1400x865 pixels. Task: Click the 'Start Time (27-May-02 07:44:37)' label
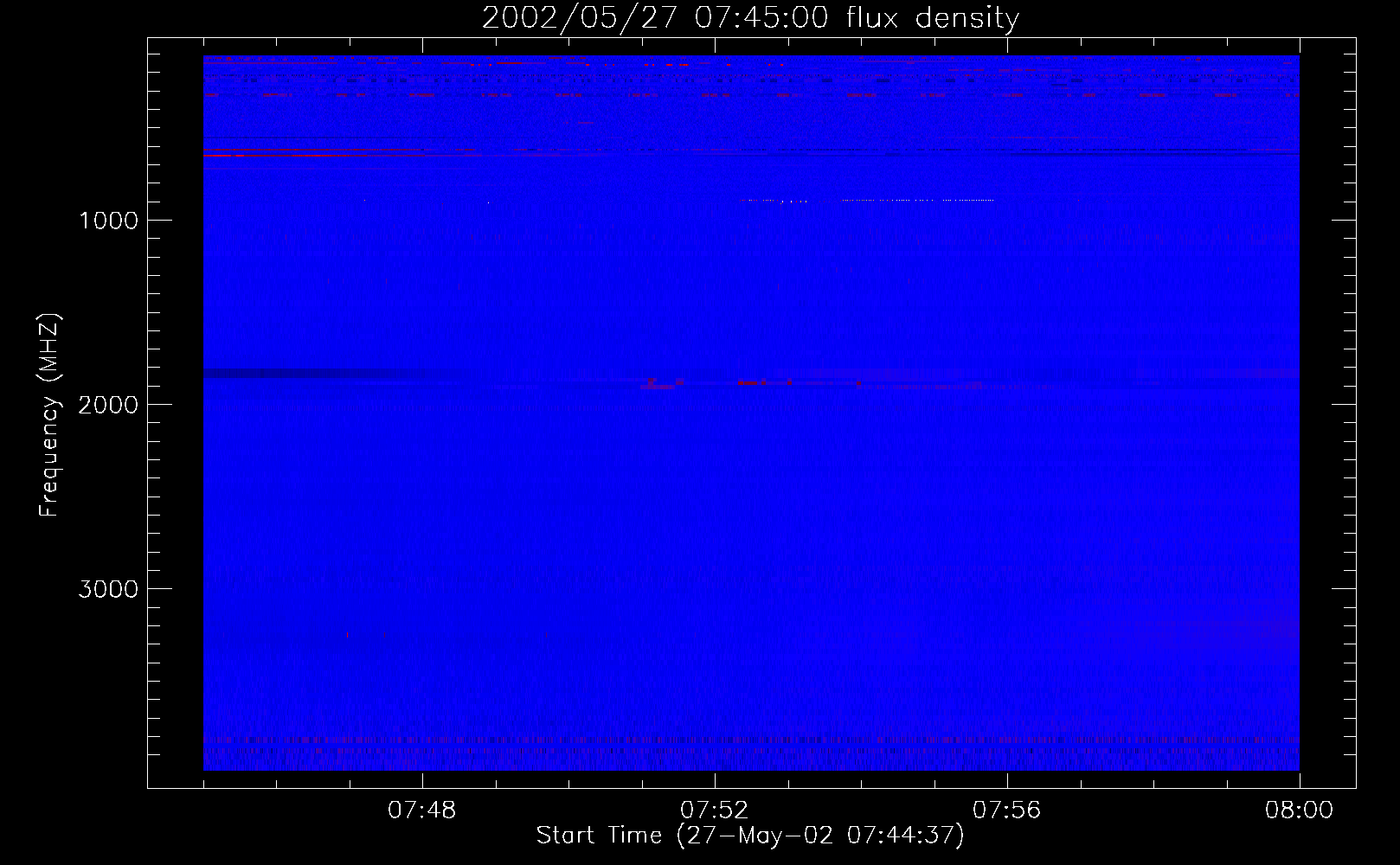tap(750, 836)
